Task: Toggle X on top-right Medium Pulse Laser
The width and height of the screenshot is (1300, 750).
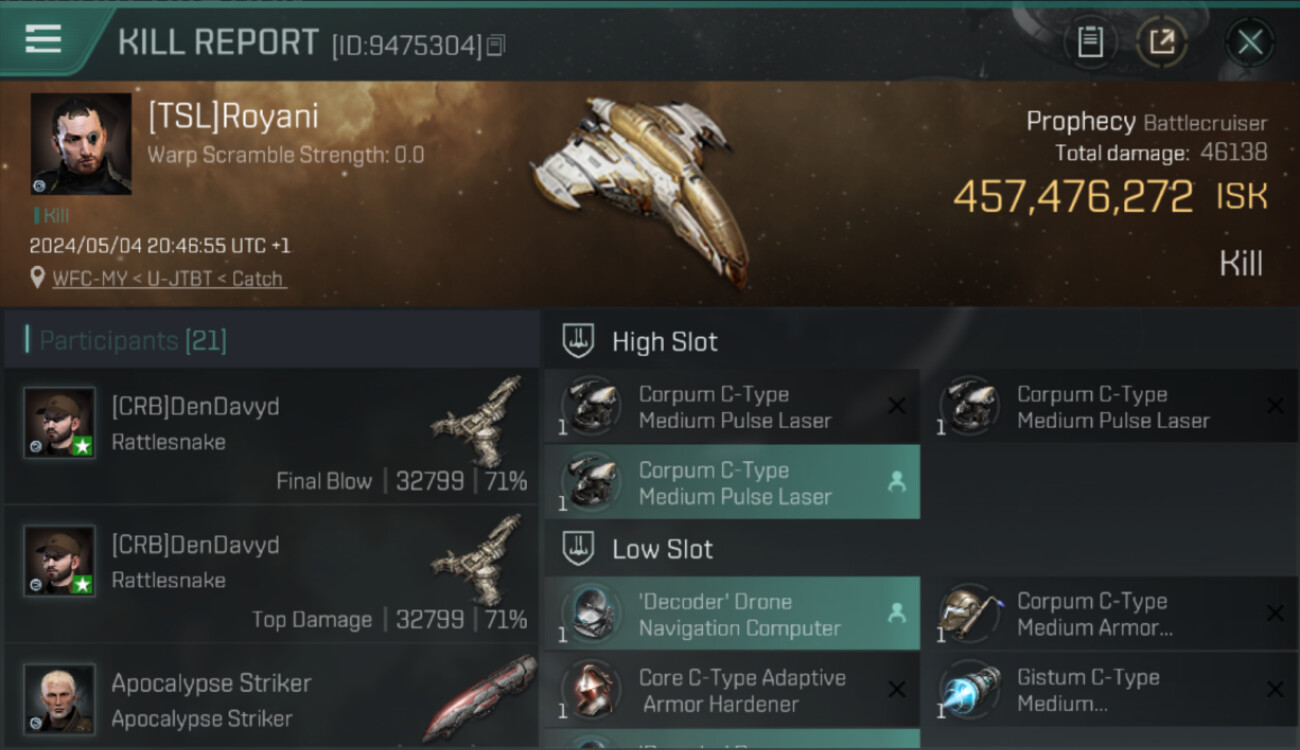Action: tap(1275, 406)
